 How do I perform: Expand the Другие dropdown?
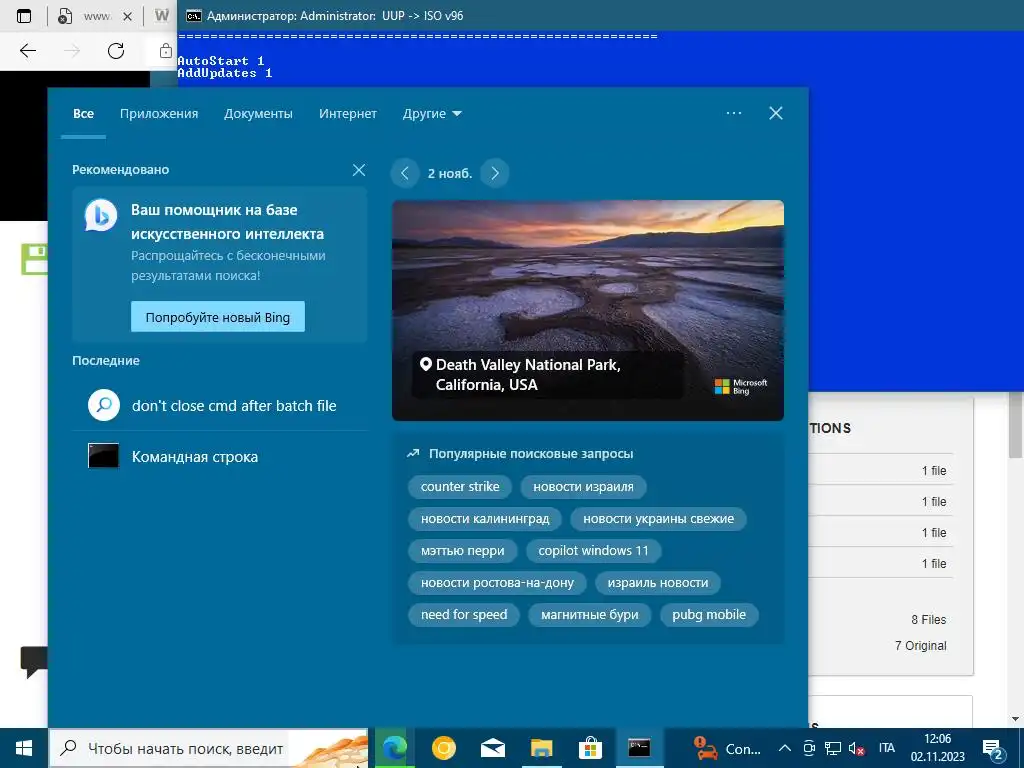click(432, 114)
